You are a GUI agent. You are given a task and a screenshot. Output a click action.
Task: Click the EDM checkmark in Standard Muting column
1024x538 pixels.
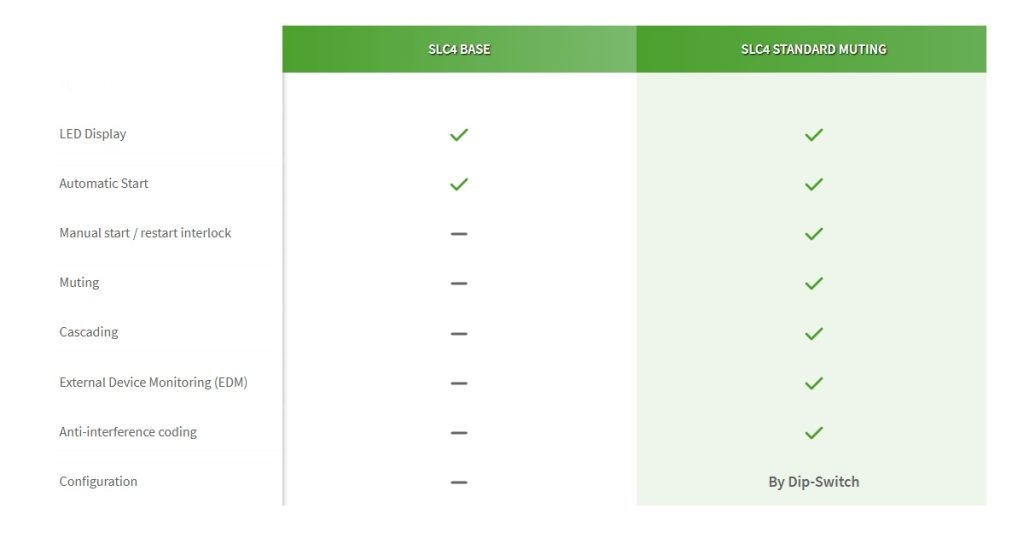click(814, 383)
